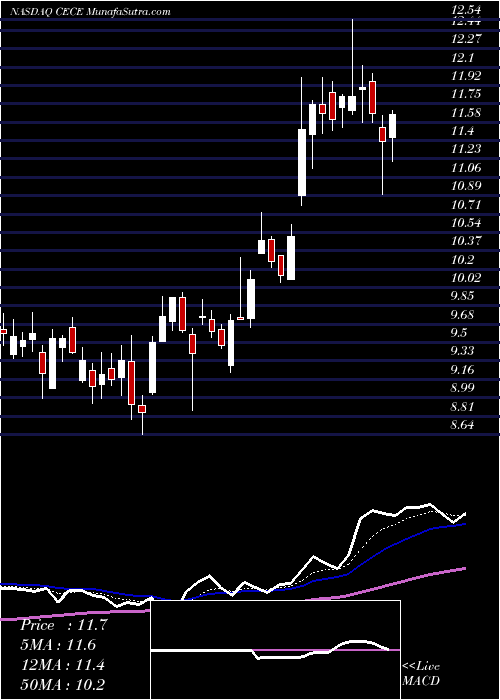This screenshot has width=500, height=700.
Task: Select the 10.71 price axis label
Action: pyautogui.click(x=466, y=205)
